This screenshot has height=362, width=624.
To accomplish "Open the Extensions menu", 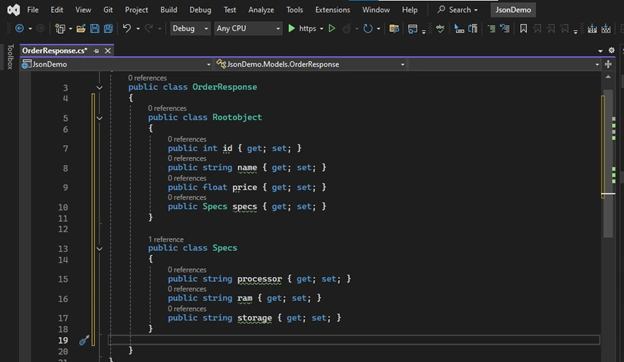I will [333, 10].
